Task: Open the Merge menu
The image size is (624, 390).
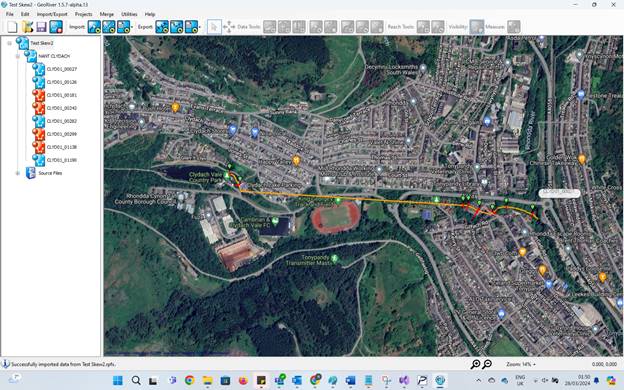Action: click(107, 14)
